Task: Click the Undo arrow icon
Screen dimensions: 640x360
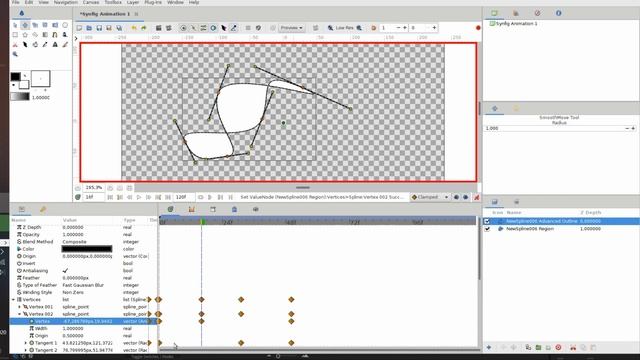Action: (x=134, y=28)
